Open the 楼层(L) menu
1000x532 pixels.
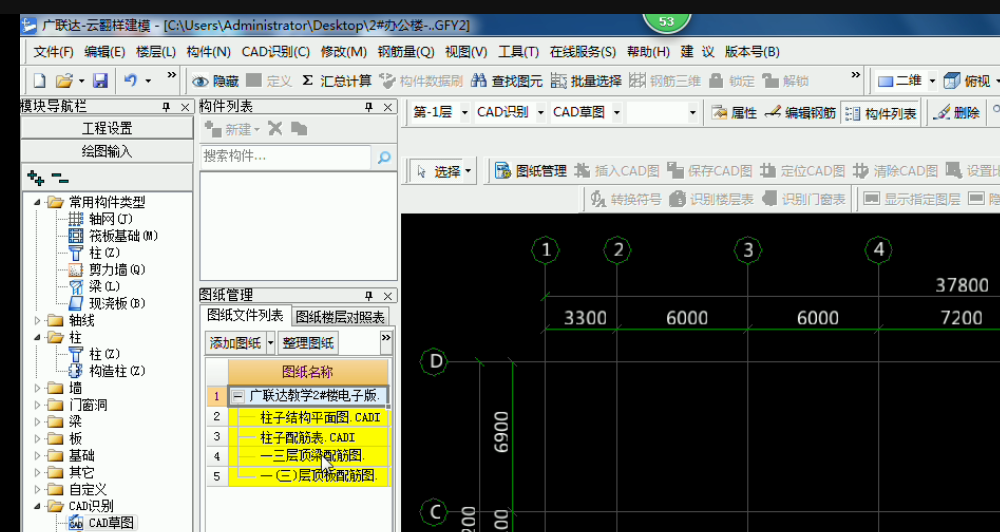click(x=156, y=52)
